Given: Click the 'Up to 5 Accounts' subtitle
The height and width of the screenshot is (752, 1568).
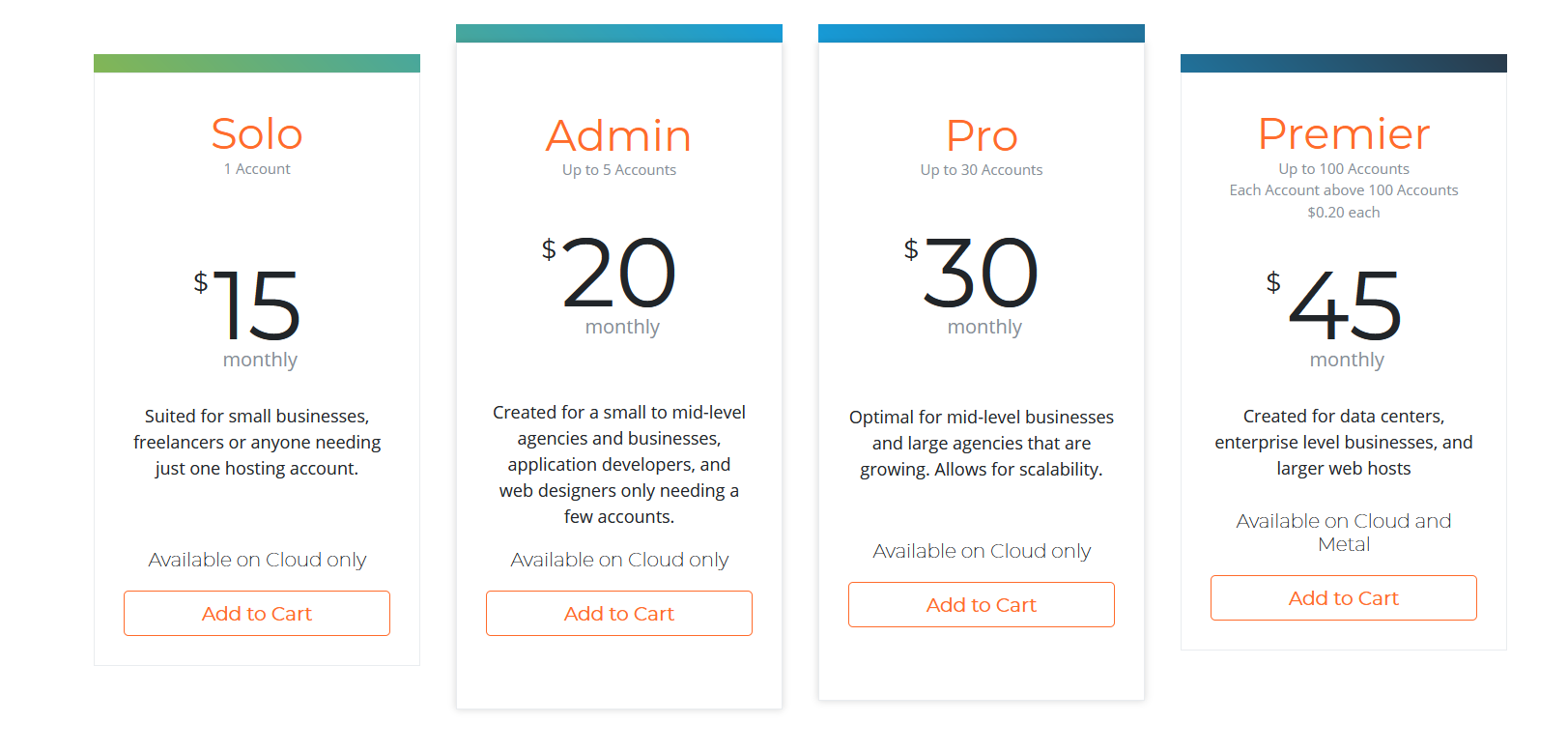Looking at the screenshot, I should point(619,170).
